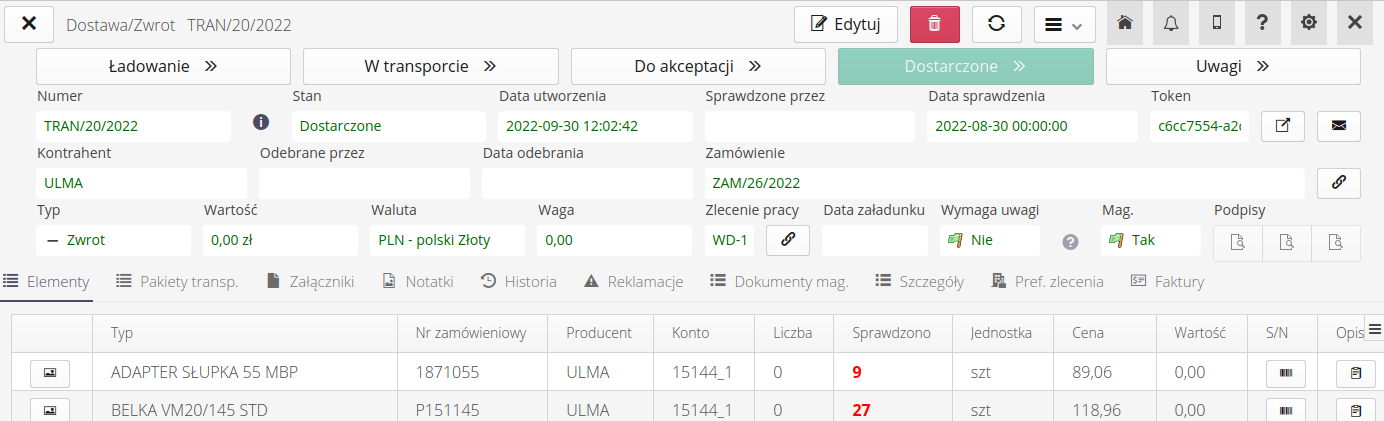Click the red trash delete button
Viewport: 1384px width, 421px height.
click(x=934, y=24)
